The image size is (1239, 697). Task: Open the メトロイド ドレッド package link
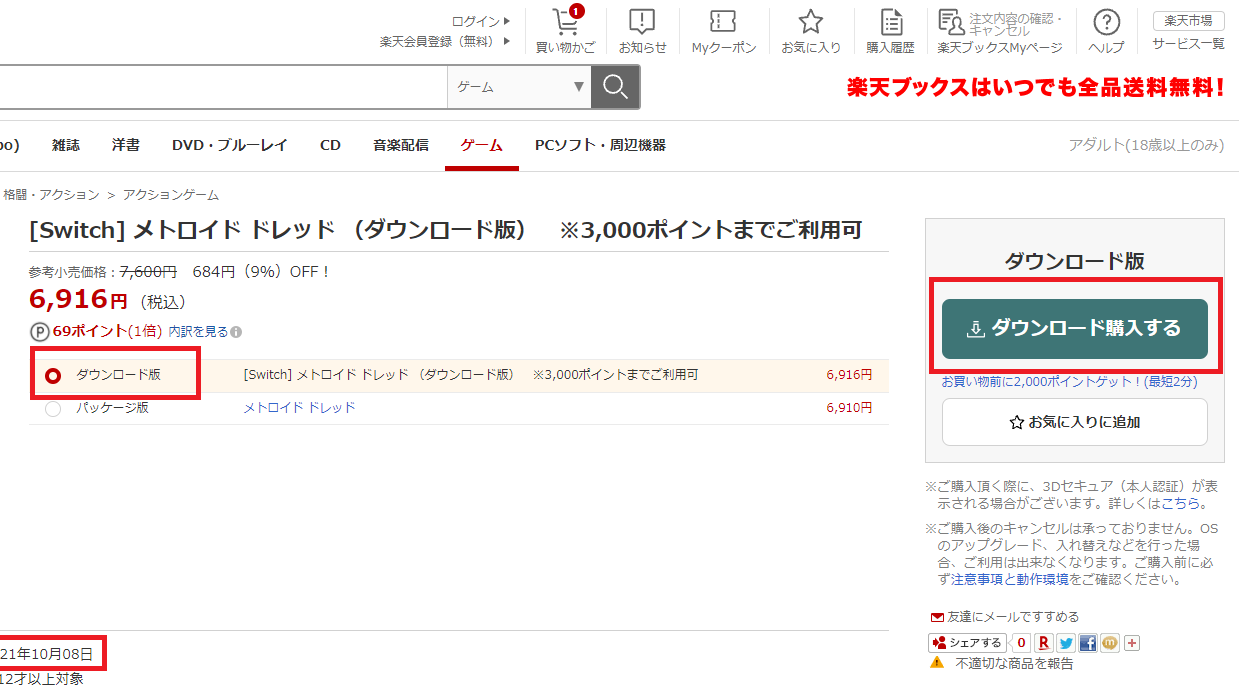tap(300, 408)
